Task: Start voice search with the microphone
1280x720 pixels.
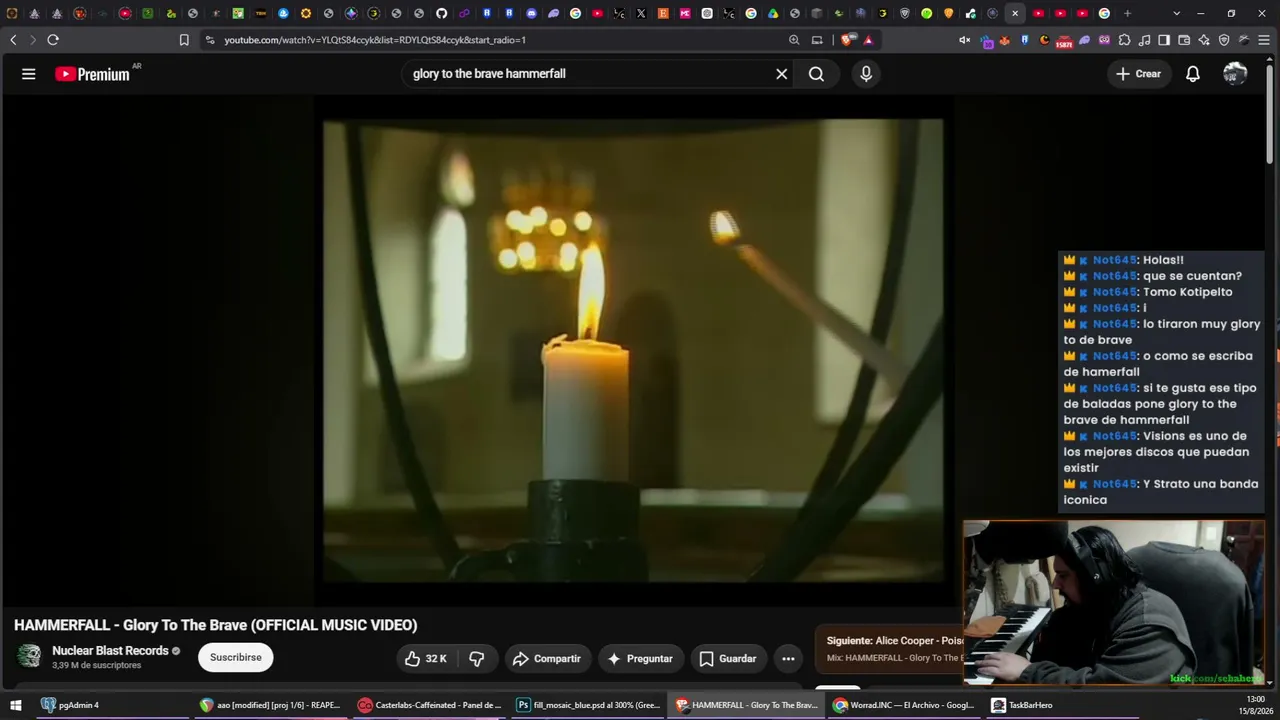Action: pos(866,74)
